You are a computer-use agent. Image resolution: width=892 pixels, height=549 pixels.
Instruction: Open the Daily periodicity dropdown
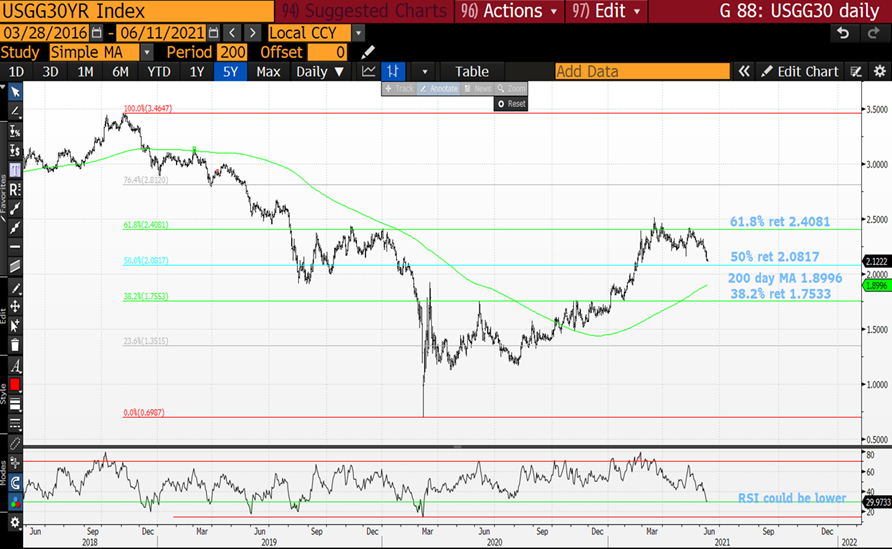click(320, 72)
